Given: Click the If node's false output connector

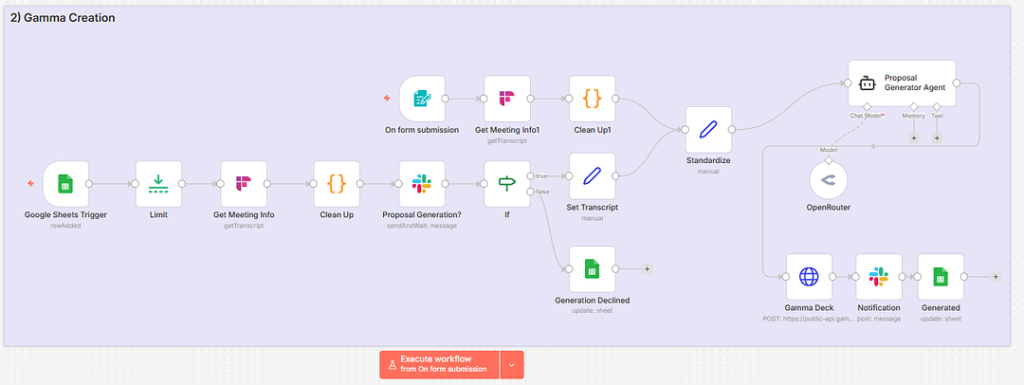Looking at the screenshot, I should [531, 191].
